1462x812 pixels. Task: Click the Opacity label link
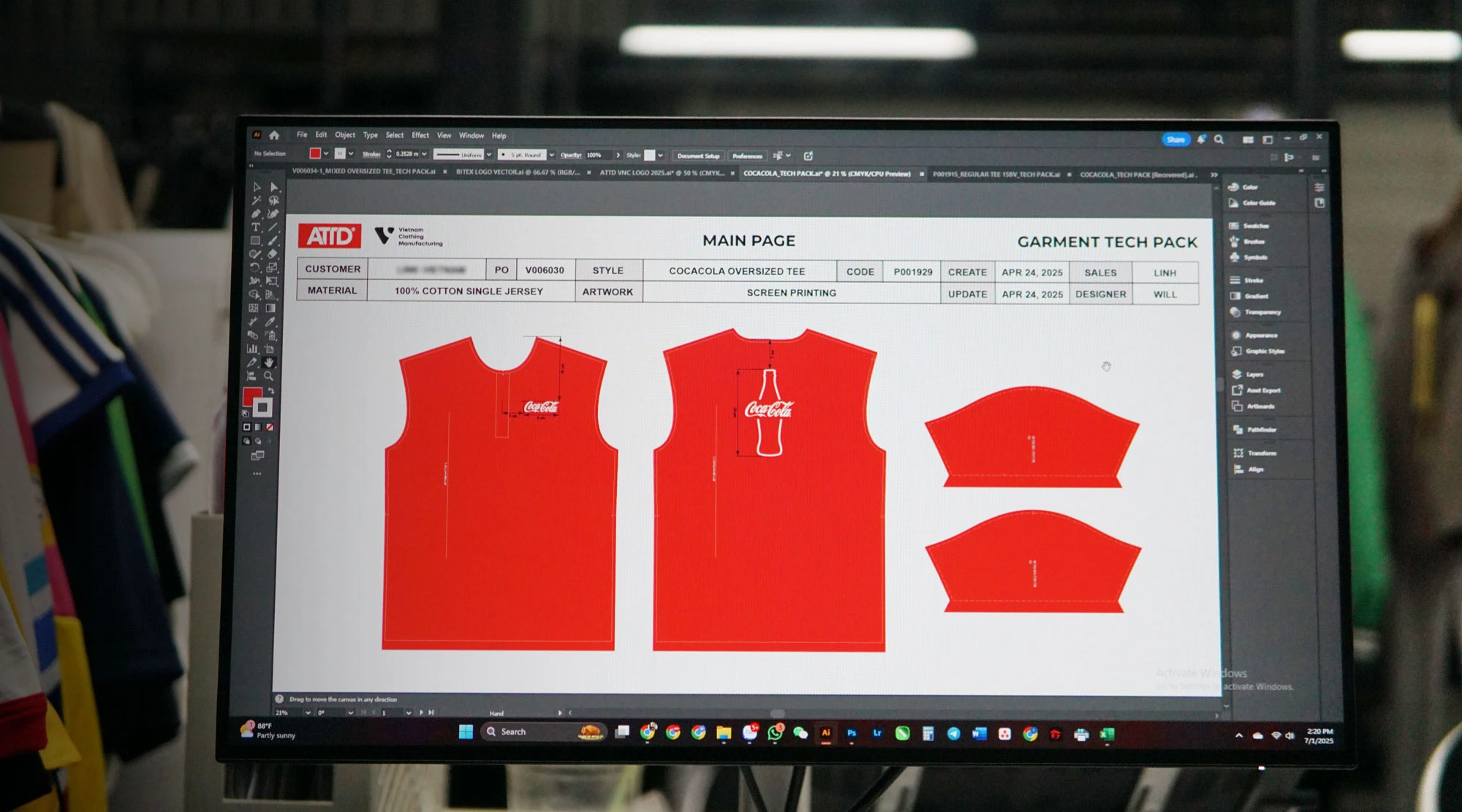[571, 155]
